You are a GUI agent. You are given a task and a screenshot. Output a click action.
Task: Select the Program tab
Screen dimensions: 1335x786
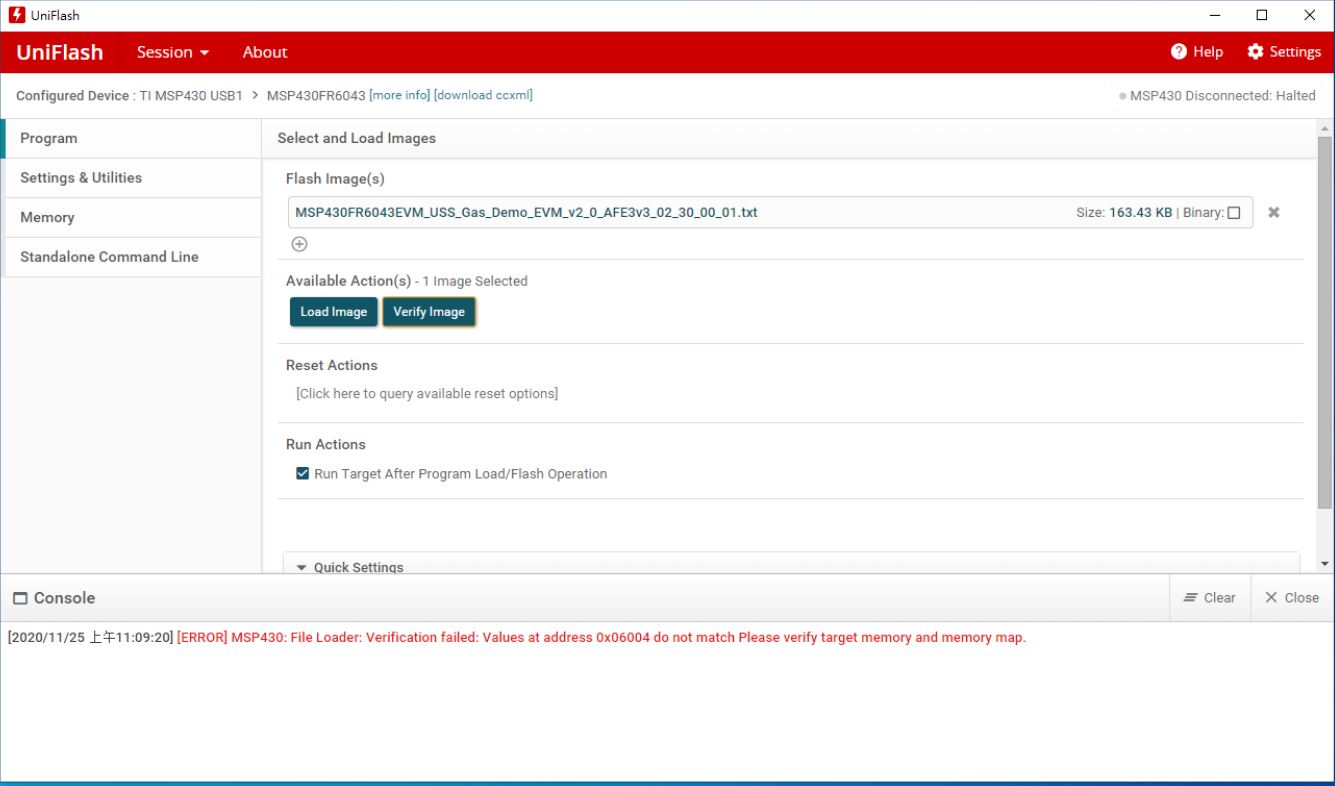pos(132,138)
